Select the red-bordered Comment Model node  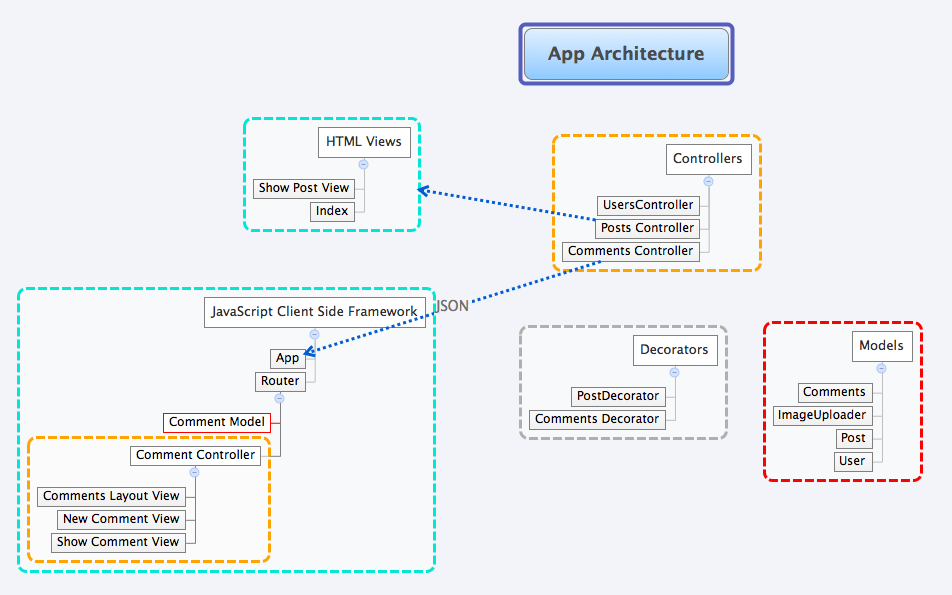click(217, 422)
